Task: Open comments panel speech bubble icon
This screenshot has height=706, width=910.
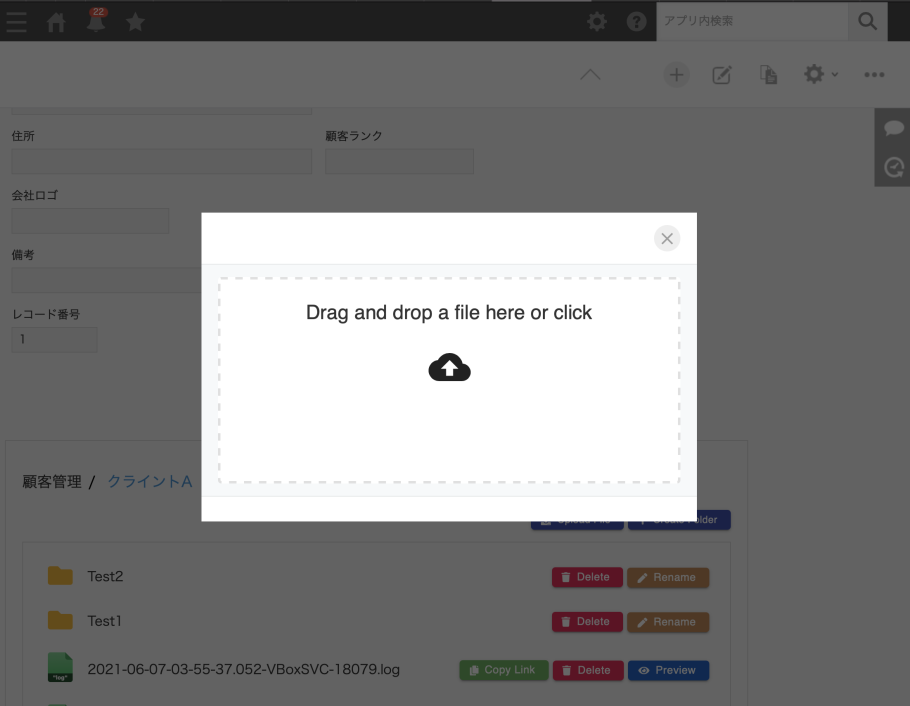Action: pos(894,129)
